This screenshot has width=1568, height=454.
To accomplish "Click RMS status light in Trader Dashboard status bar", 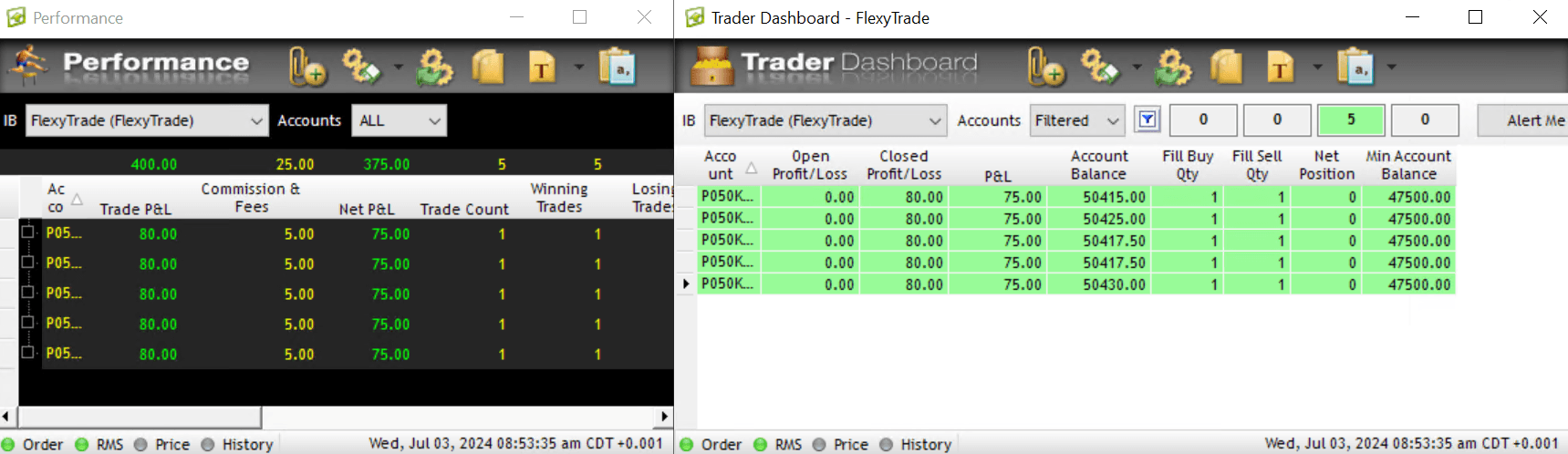I will [x=761, y=444].
